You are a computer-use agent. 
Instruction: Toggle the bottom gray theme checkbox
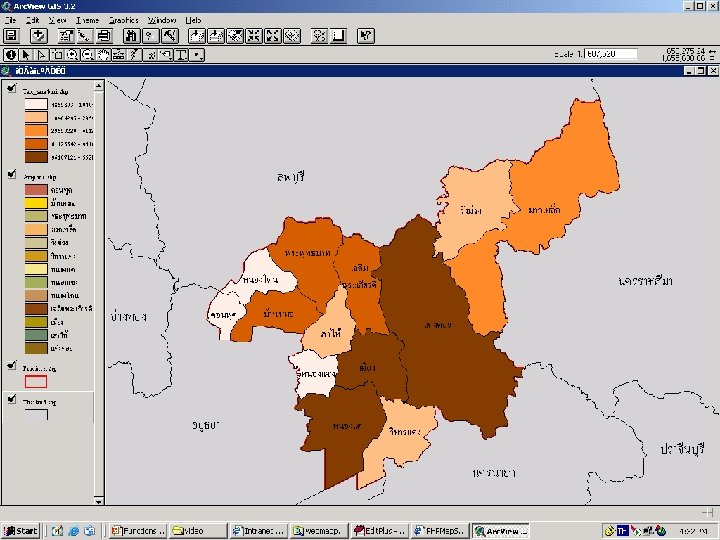[x=12, y=399]
